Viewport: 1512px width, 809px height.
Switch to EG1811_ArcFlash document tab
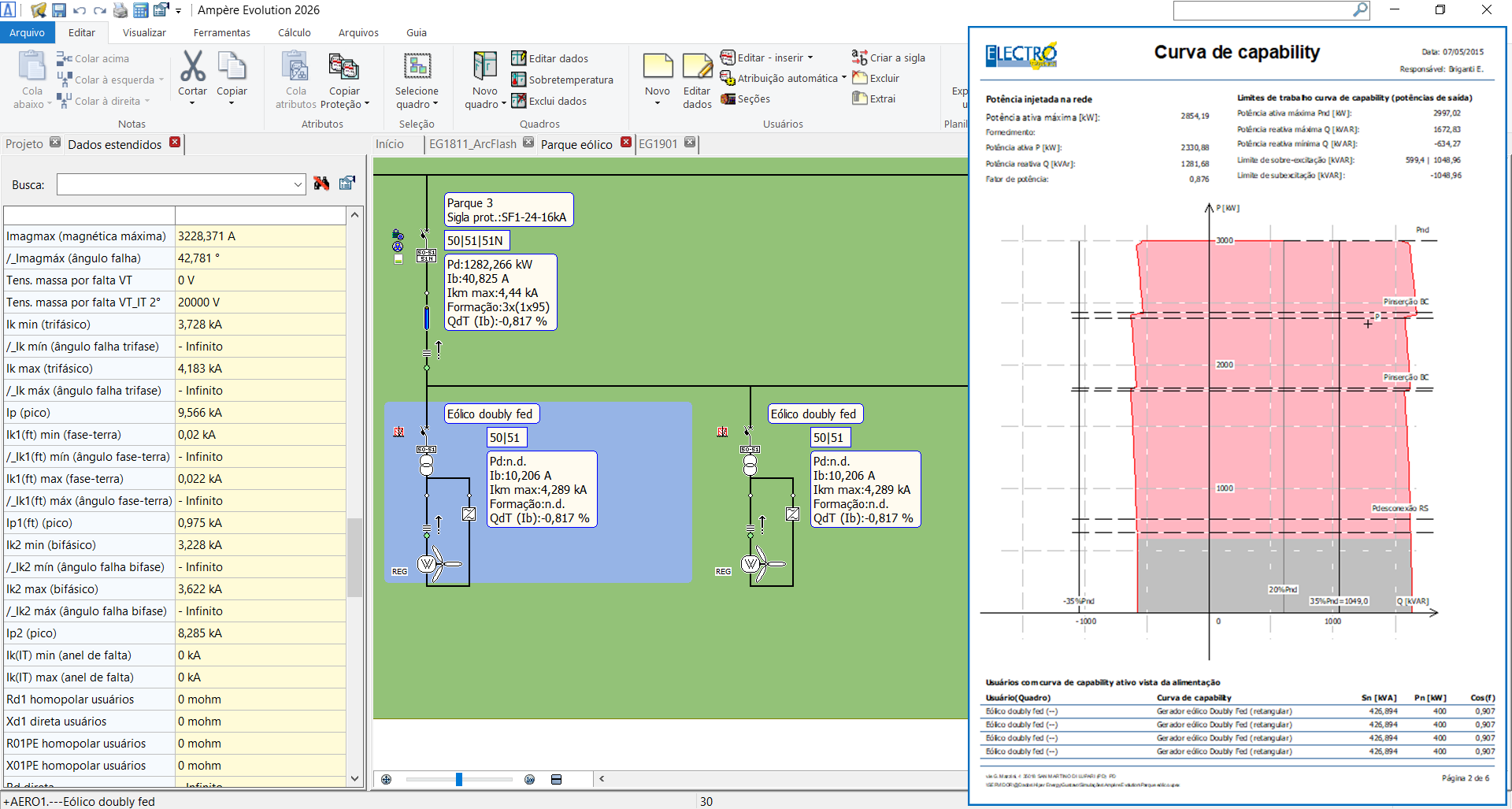pos(472,144)
